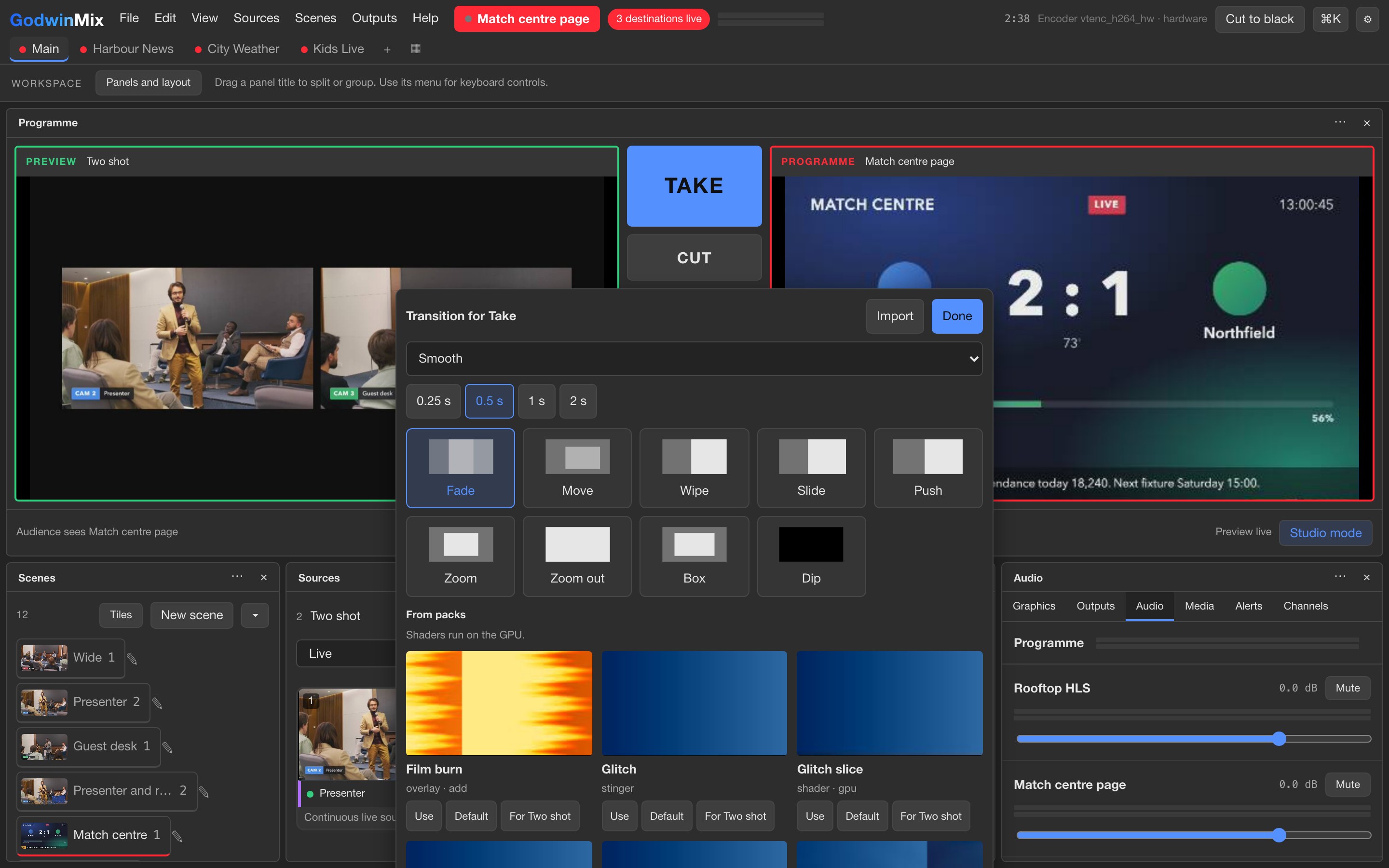Open the Scenes panel ellipsis menu
This screenshot has width=1389, height=868.
[237, 577]
